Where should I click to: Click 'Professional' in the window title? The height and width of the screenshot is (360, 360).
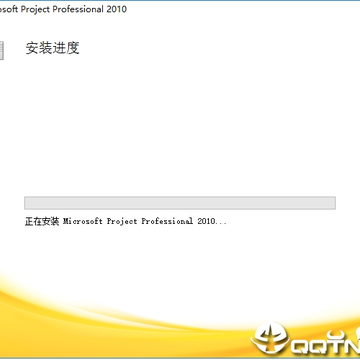pyautogui.click(x=78, y=9)
